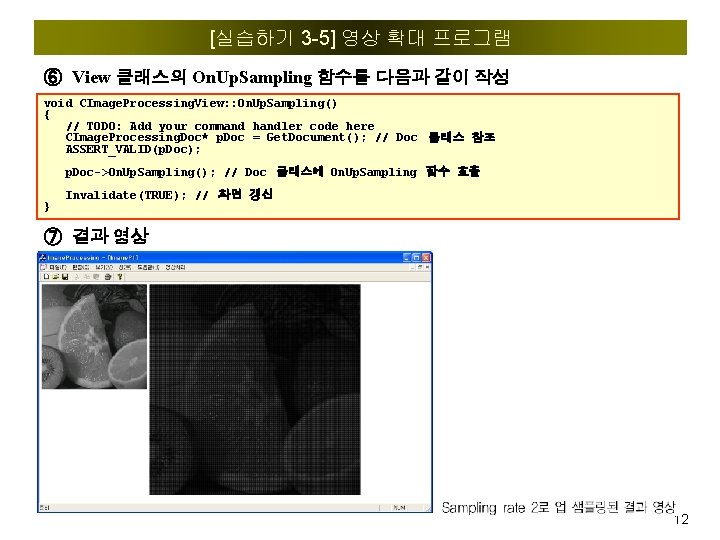
Task: Open the 파일(F) menu
Action: point(58,267)
